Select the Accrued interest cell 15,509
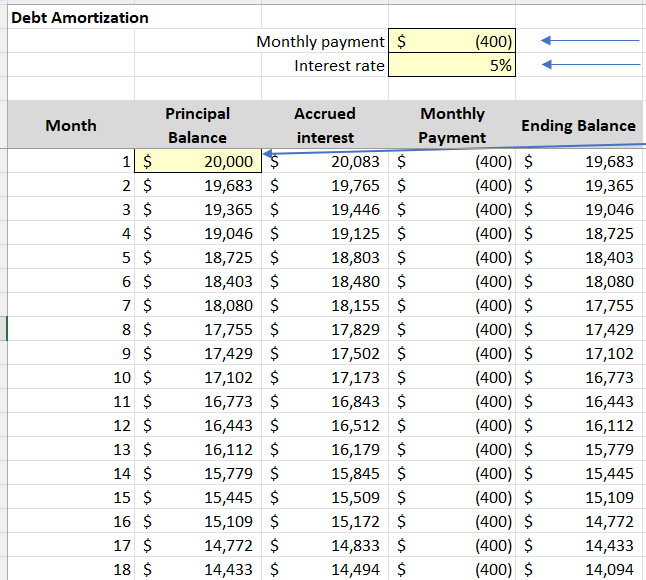This screenshot has height=580, width=646. [x=325, y=497]
